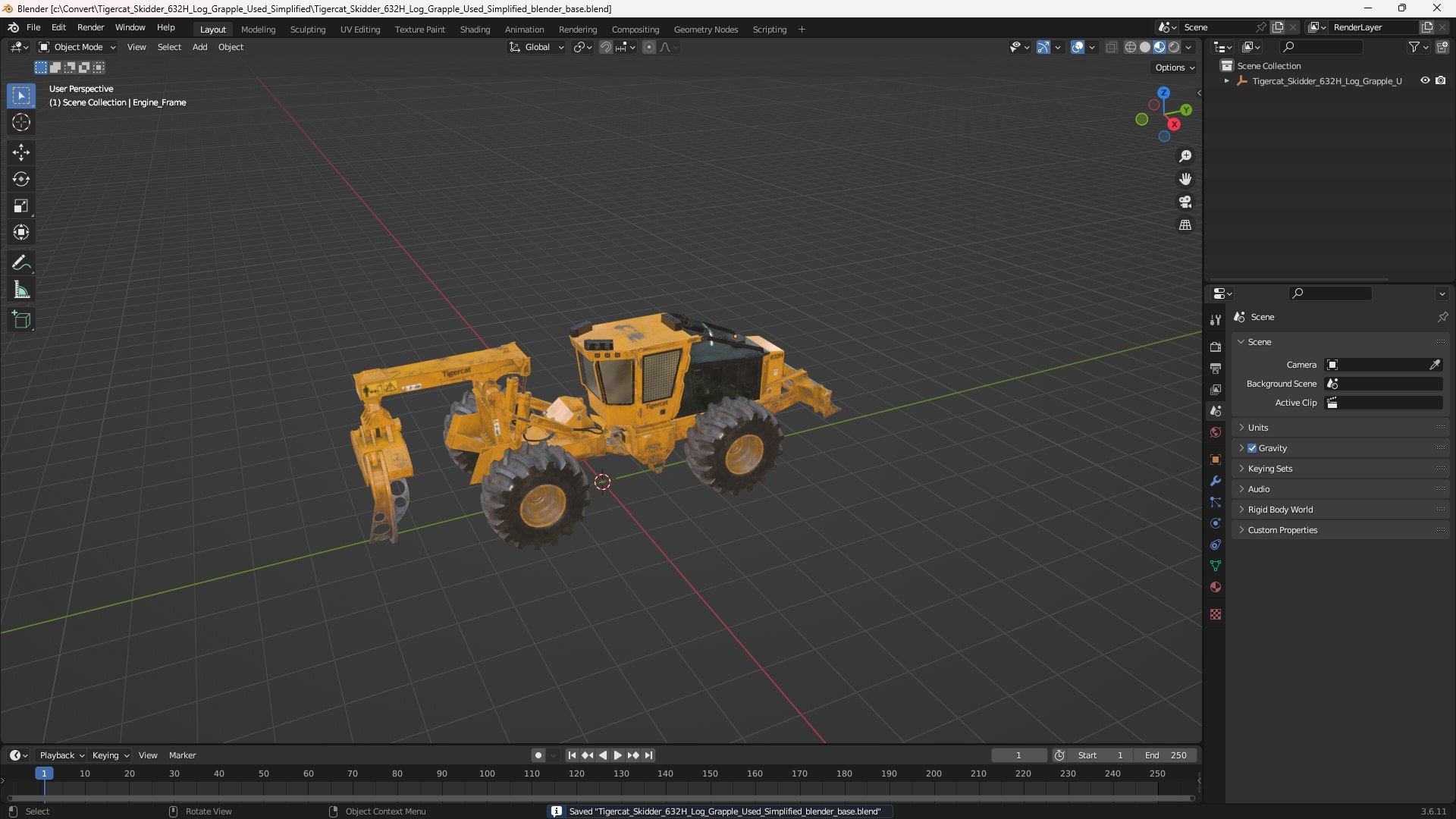
Task: Switch to the Shading workspace tab
Action: 475,30
